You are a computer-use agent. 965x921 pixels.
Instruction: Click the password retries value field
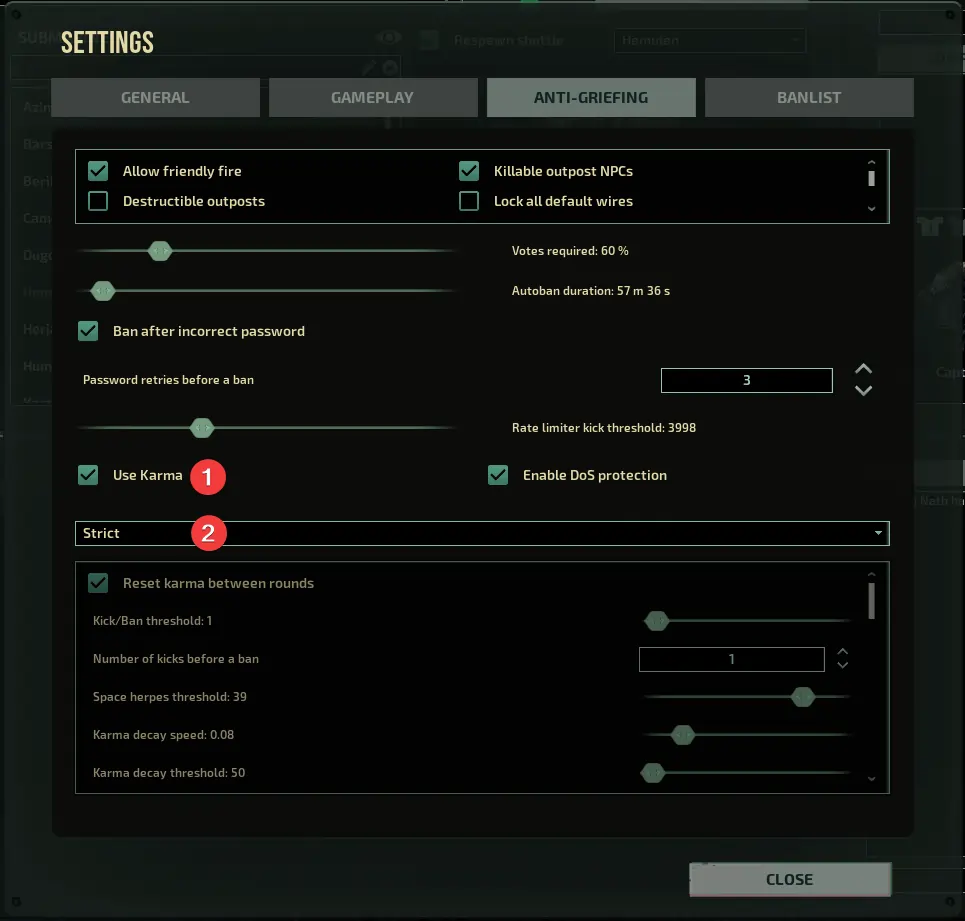747,380
